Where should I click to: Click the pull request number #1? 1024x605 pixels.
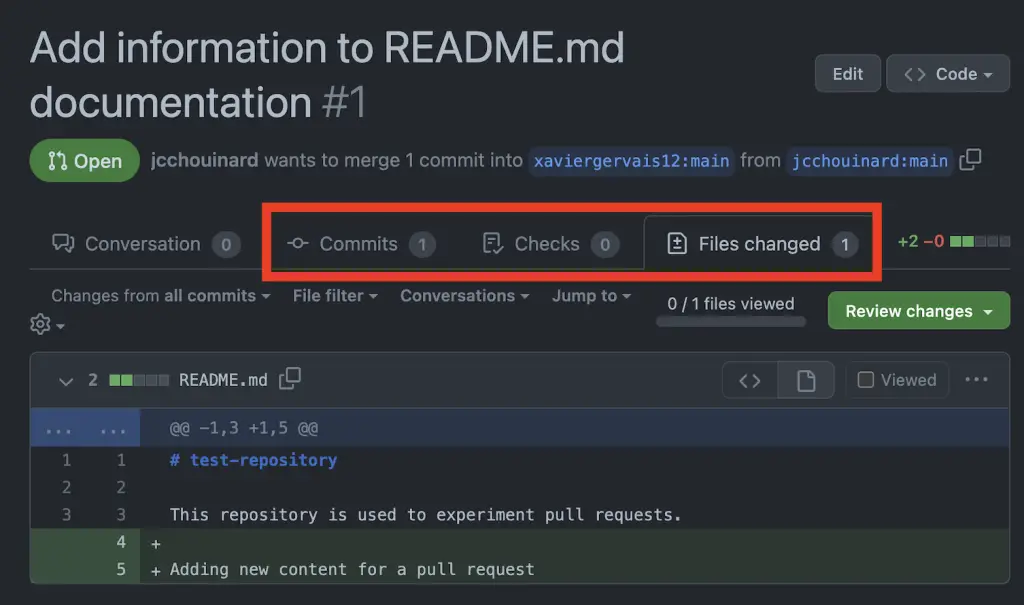tap(344, 103)
